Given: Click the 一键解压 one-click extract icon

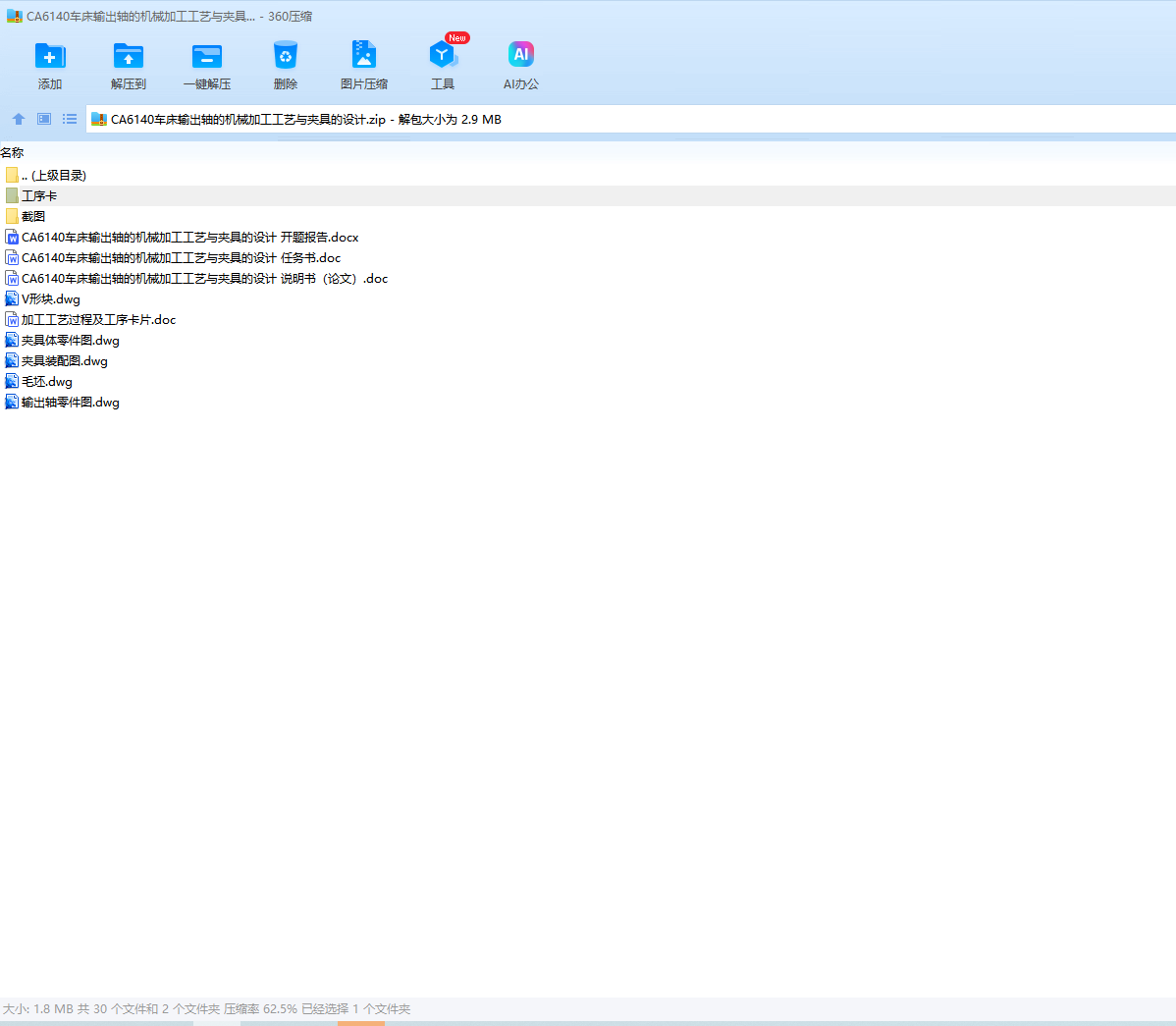Looking at the screenshot, I should click(207, 56).
